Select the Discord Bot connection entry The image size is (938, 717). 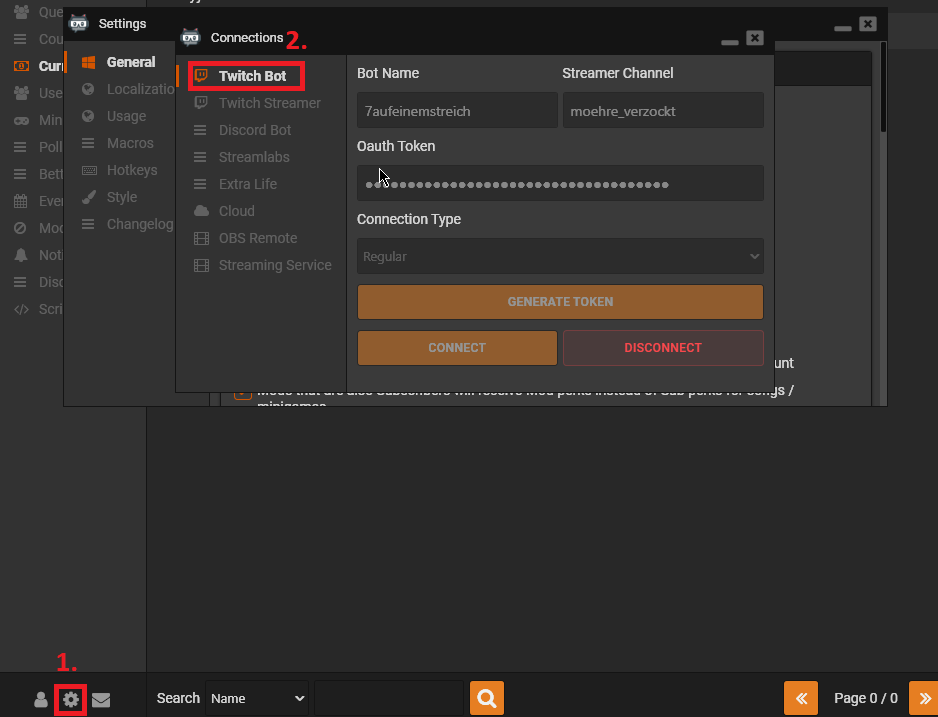click(x=255, y=130)
